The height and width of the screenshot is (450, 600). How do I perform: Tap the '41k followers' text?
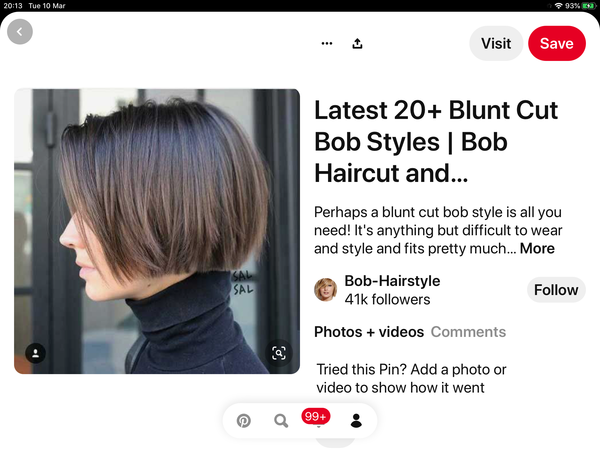387,299
